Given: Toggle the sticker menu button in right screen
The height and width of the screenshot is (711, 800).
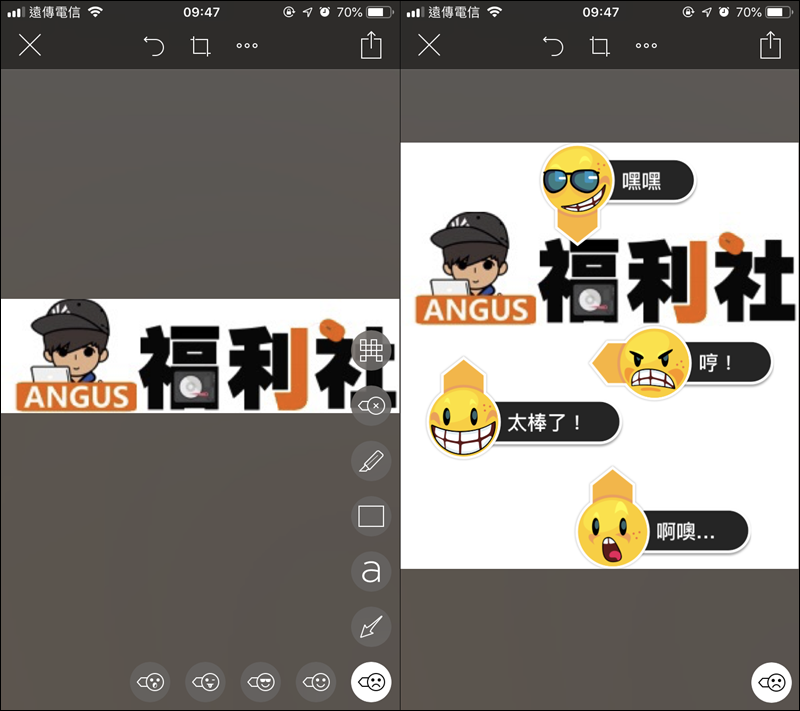Looking at the screenshot, I should click(x=771, y=683).
